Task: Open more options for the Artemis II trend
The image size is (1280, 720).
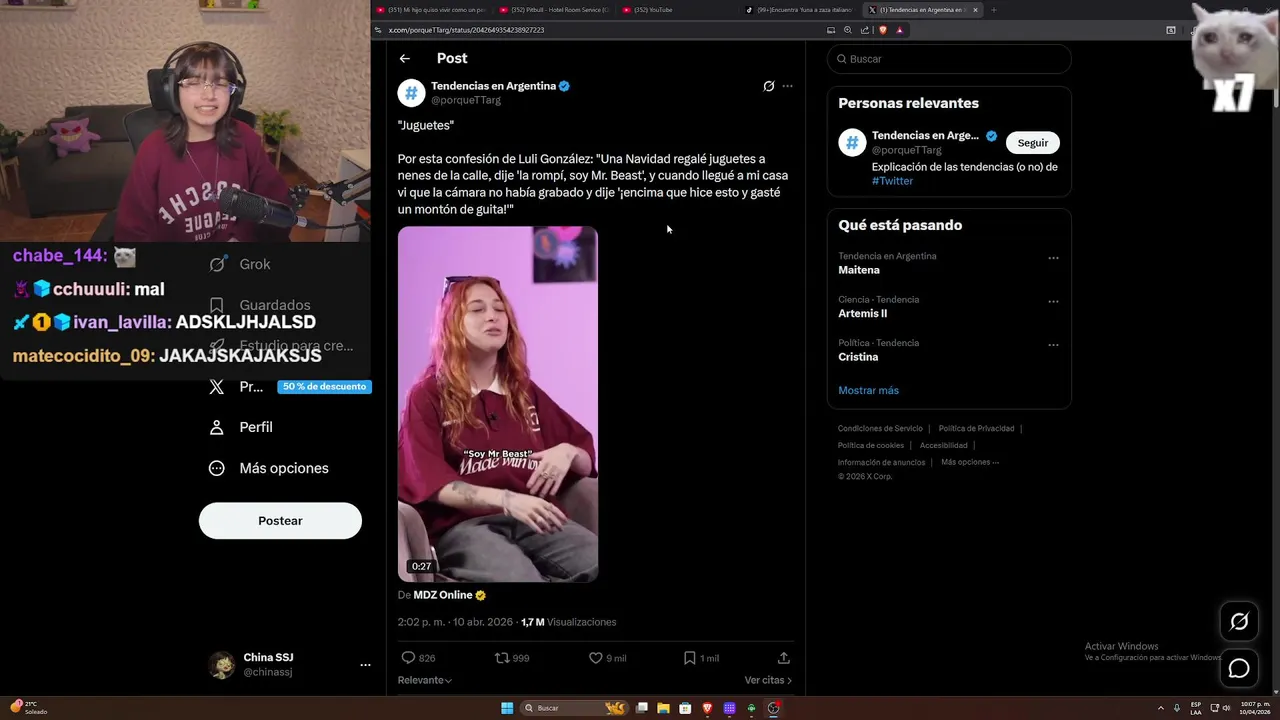Action: tap(1053, 301)
